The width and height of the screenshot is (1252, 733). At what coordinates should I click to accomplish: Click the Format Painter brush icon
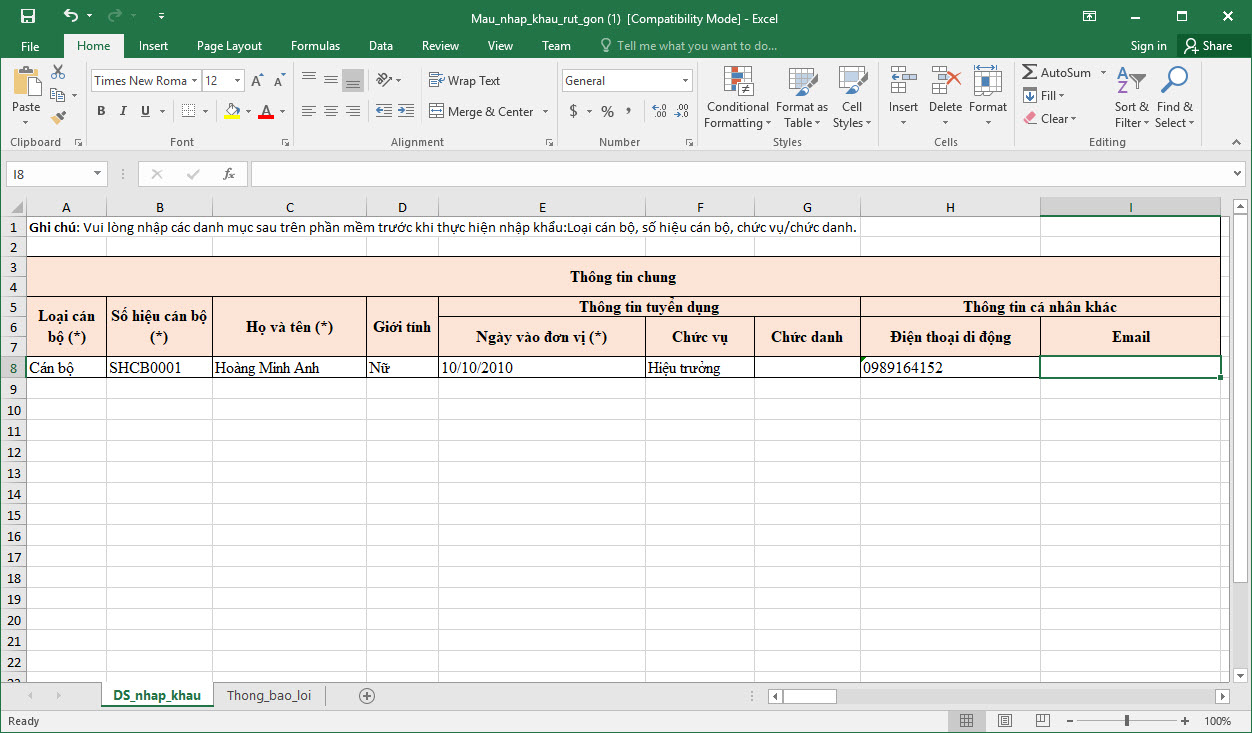tap(58, 117)
